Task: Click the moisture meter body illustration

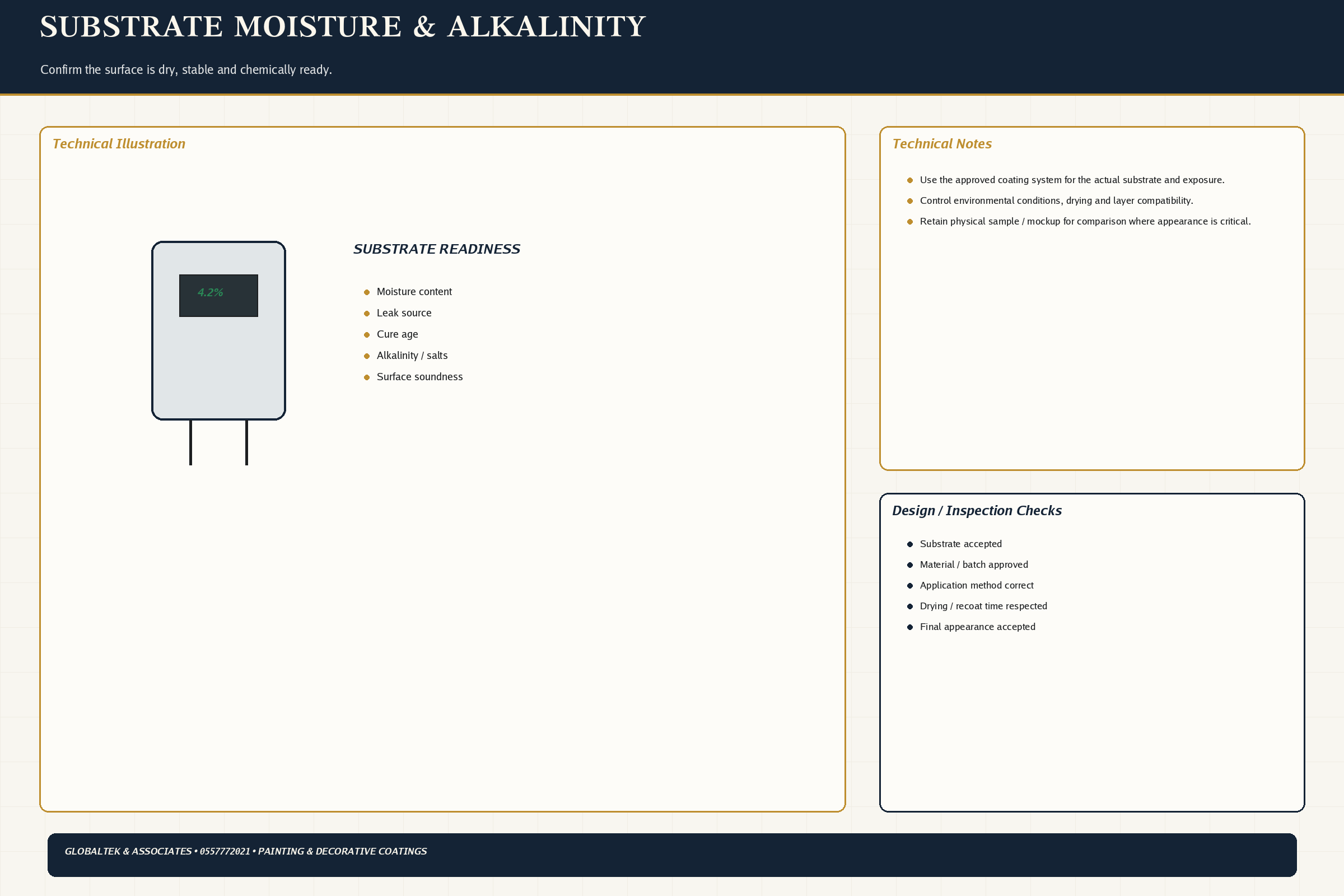Action: point(218,330)
